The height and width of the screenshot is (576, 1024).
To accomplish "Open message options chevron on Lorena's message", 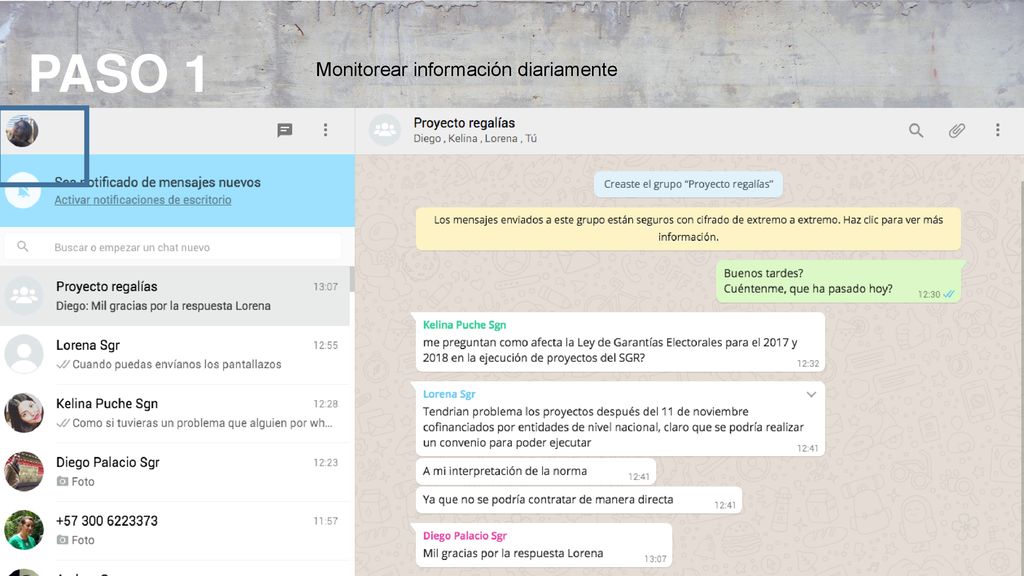I will tap(811, 394).
